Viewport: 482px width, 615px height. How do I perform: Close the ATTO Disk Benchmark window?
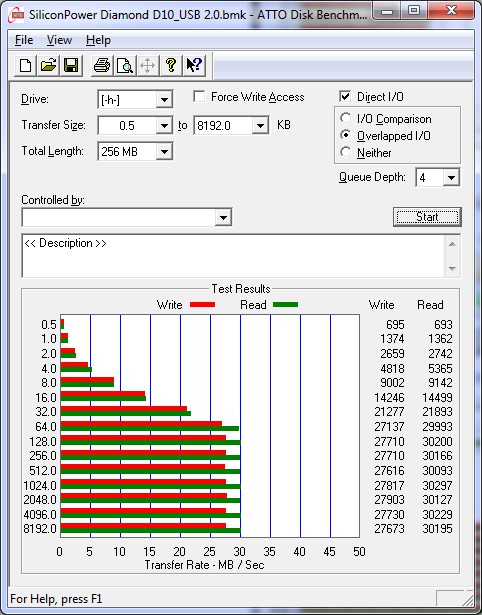[x=451, y=11]
